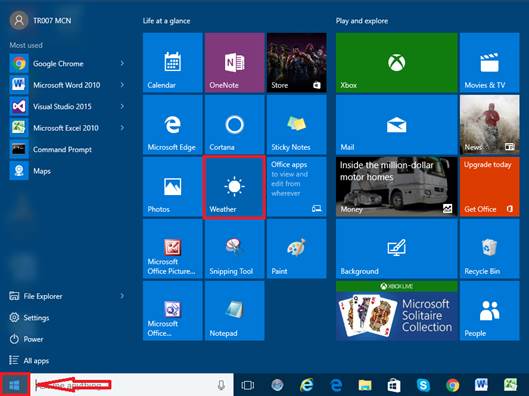Click the Play and explore heading
The height and width of the screenshot is (396, 529).
(x=362, y=21)
